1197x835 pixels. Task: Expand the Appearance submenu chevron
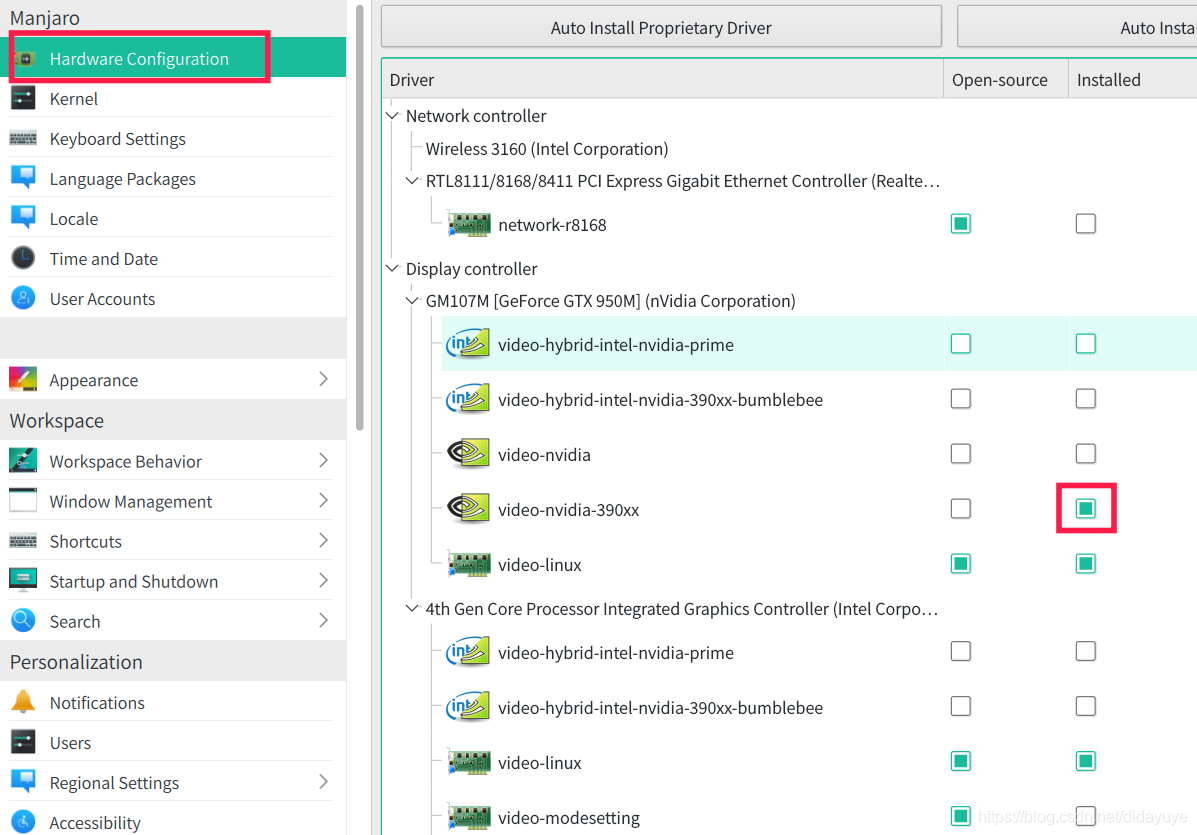pyautogui.click(x=324, y=379)
